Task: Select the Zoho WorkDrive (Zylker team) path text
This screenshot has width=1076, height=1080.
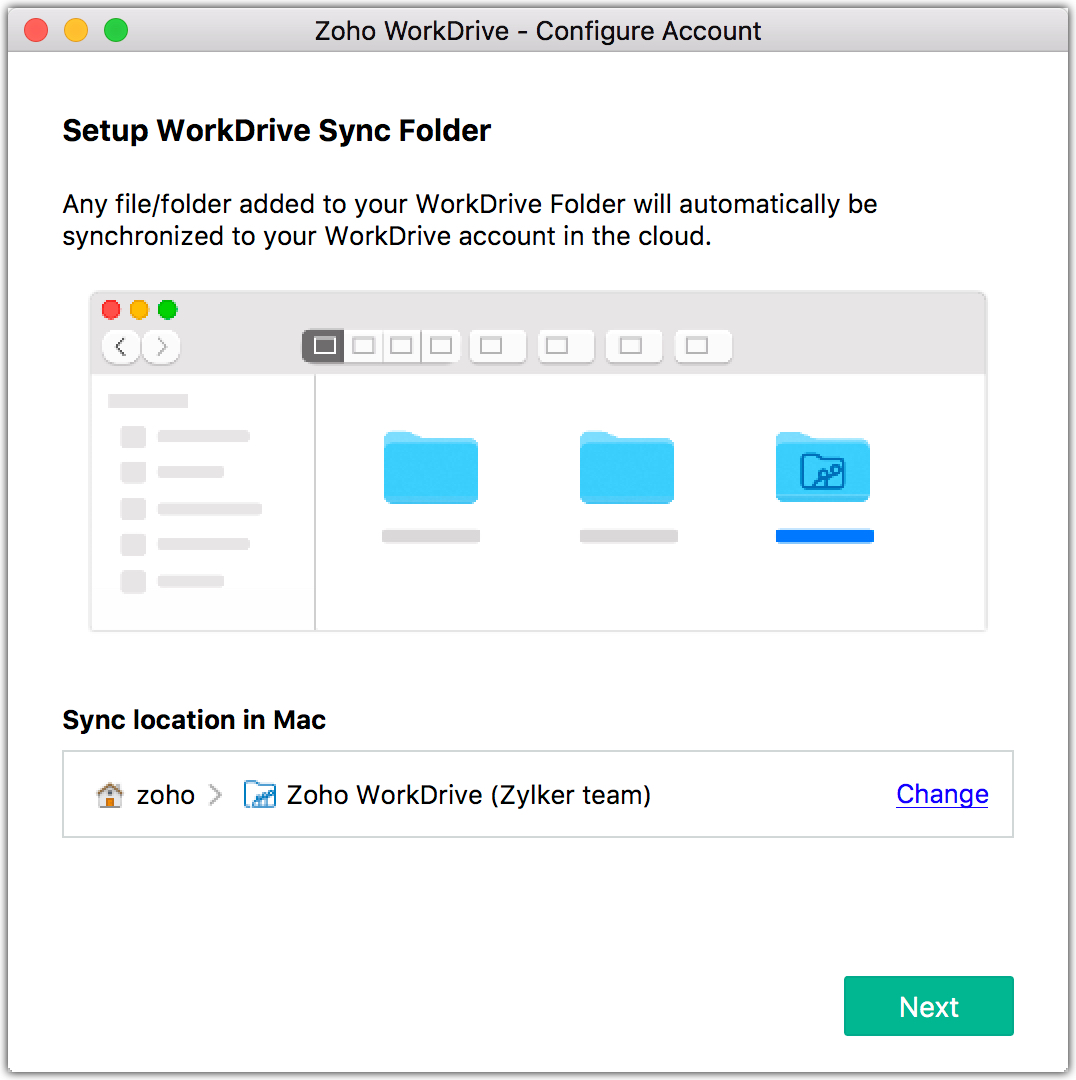Action: tap(468, 795)
